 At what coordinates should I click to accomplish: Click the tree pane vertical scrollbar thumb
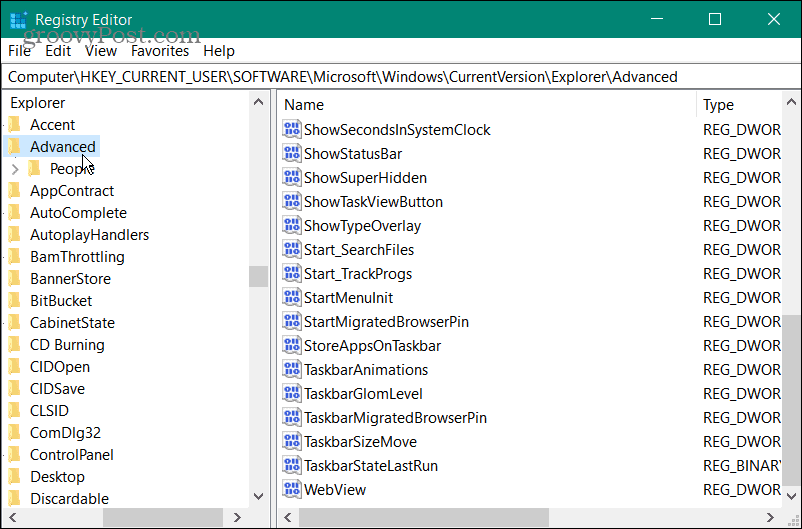(x=259, y=276)
